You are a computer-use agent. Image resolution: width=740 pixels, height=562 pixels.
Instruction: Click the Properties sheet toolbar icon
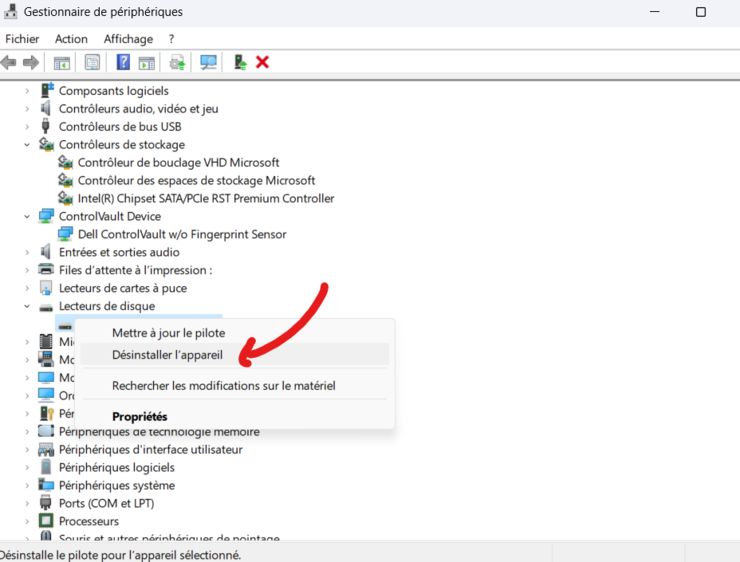click(92, 62)
